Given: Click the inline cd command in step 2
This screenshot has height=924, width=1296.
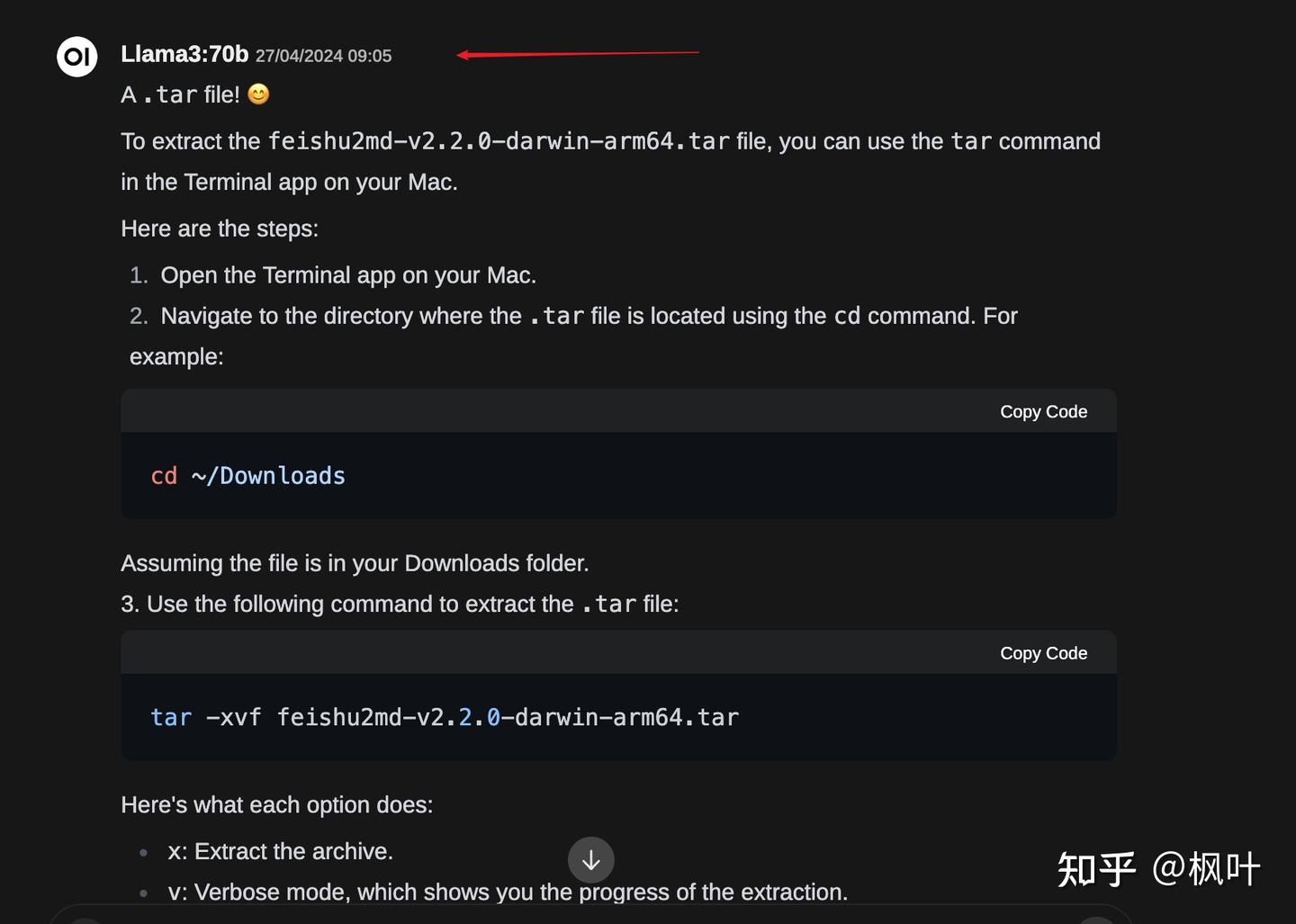Looking at the screenshot, I should [x=847, y=317].
